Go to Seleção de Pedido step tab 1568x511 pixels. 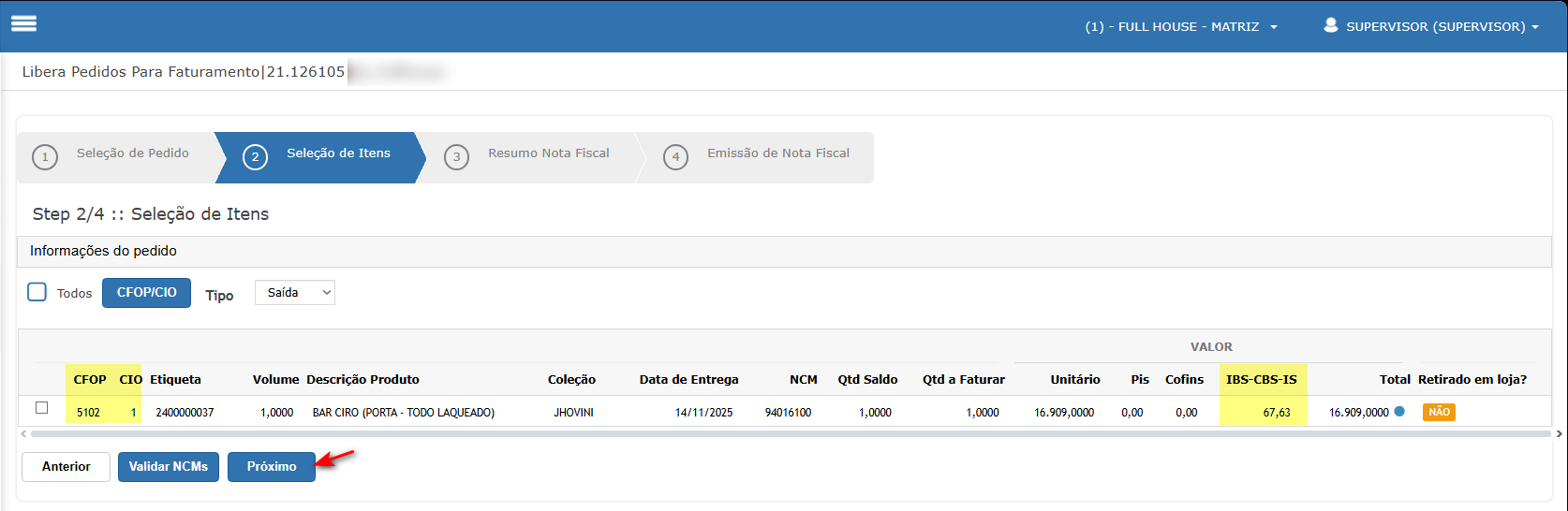coord(133,153)
